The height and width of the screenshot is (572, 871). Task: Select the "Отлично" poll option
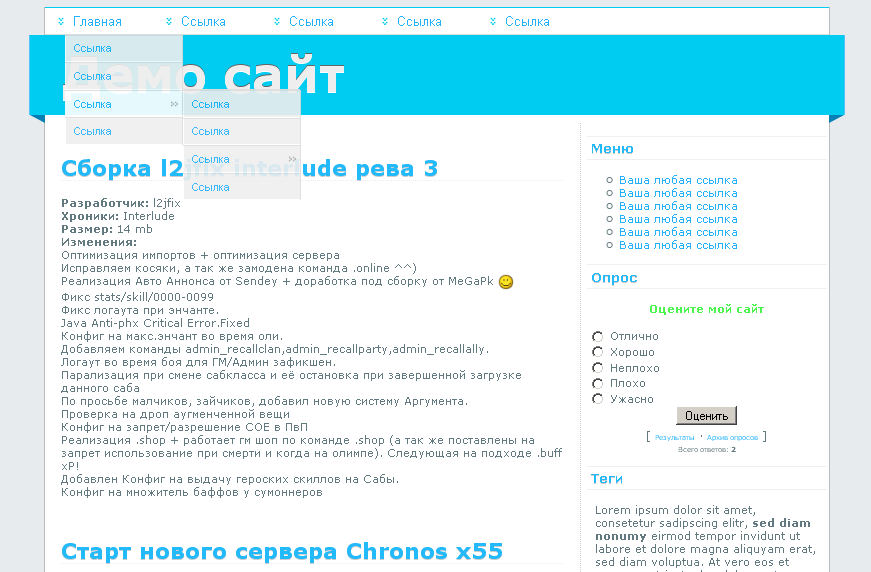(x=598, y=337)
